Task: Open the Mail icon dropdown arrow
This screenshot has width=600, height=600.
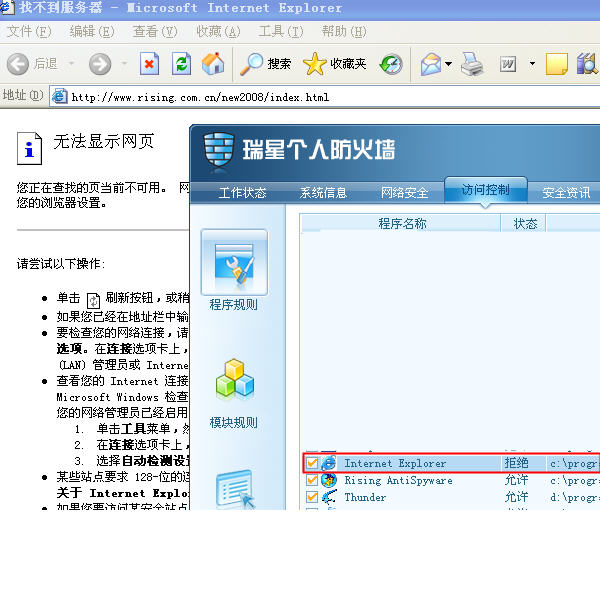Action: (x=448, y=64)
